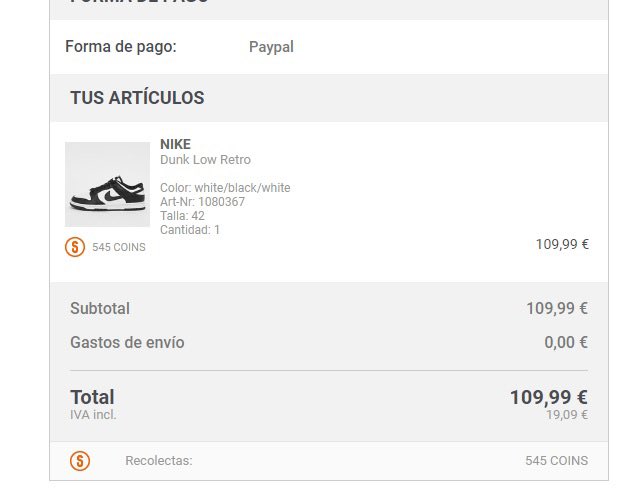Click the orange coin icon beside 545 COINS under the shoe
This screenshot has width=633, height=503.
click(75, 247)
